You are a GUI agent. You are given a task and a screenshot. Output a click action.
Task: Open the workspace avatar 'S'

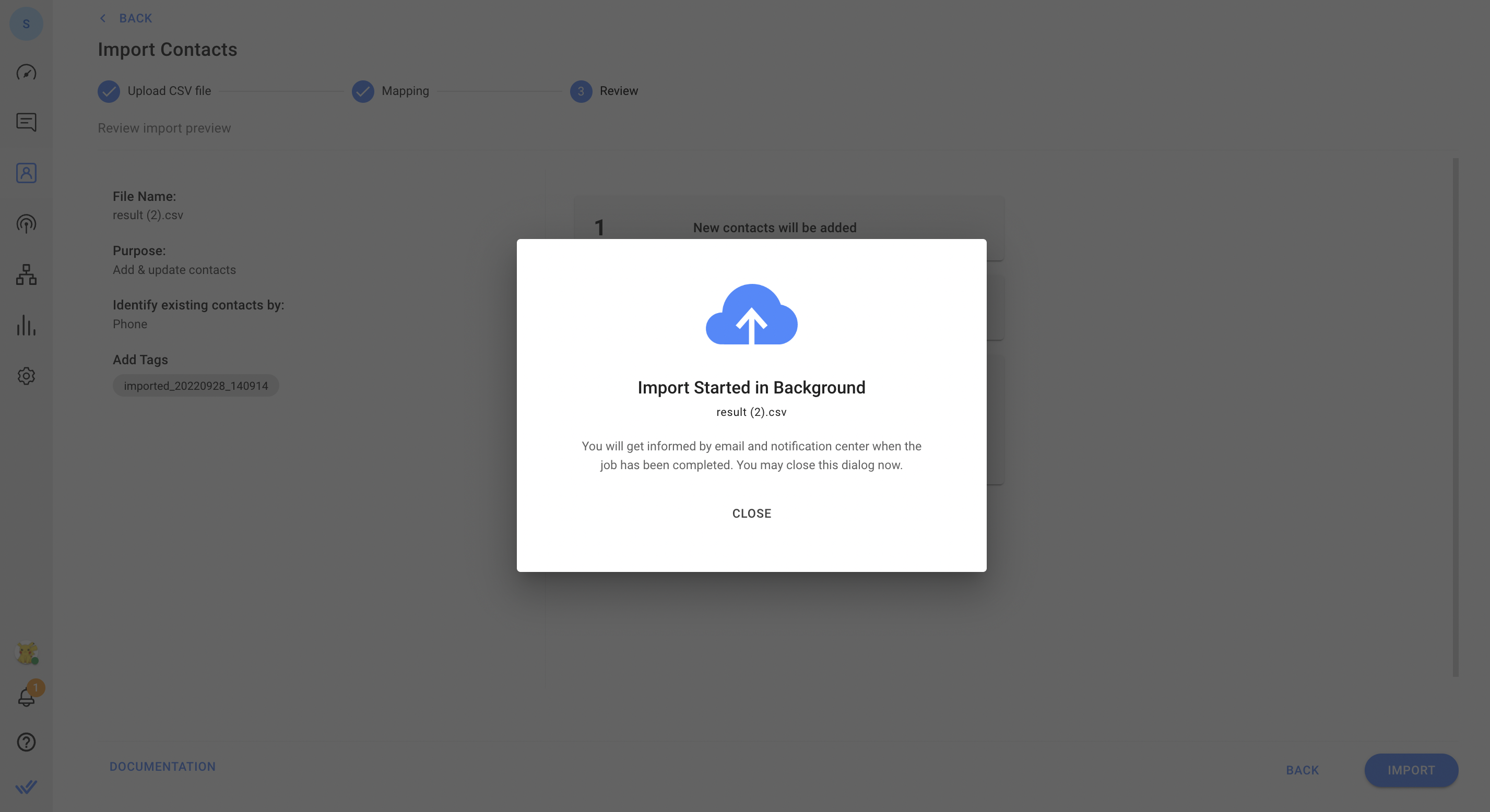tap(26, 23)
